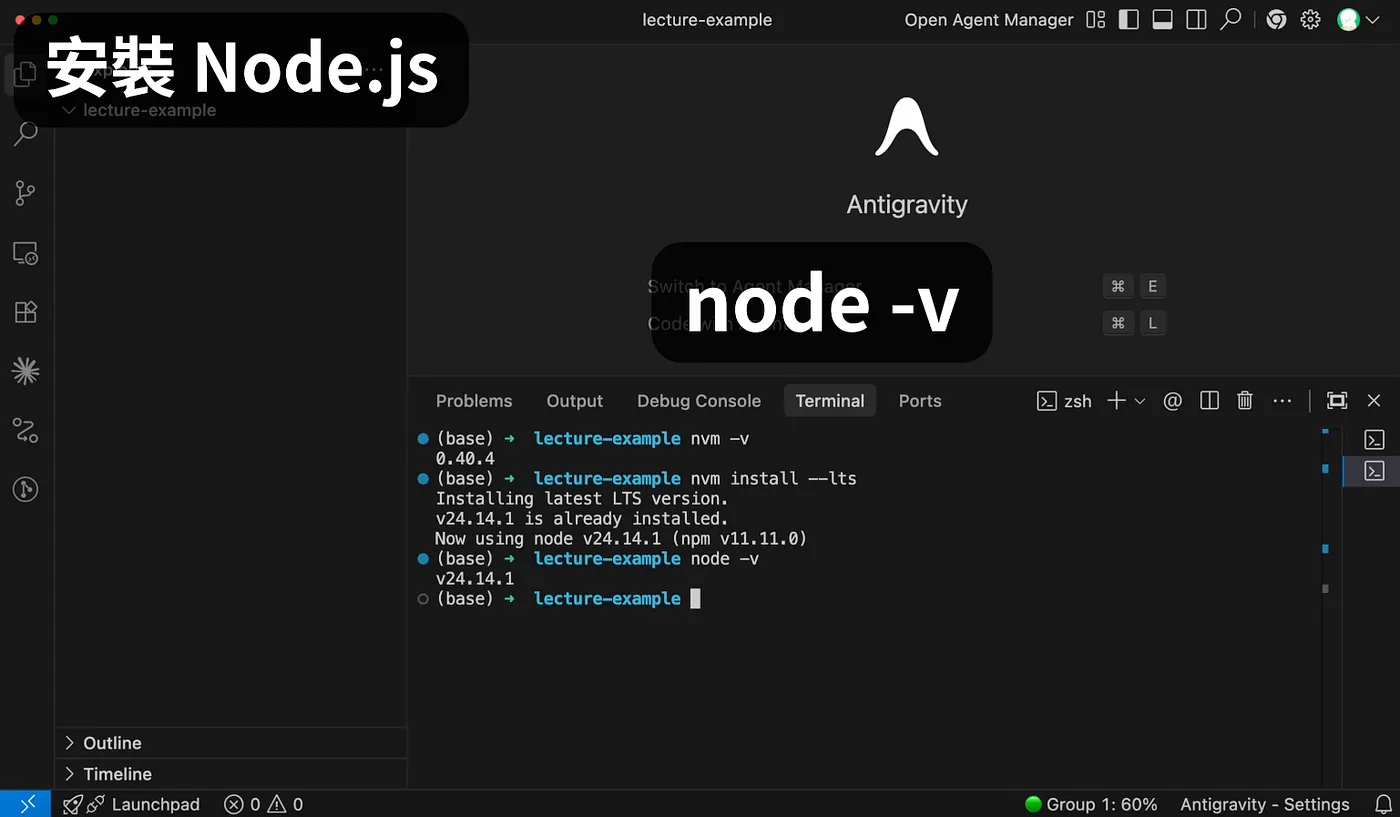Open the Claude sparkle icon panel
The image size is (1400, 817).
pos(26,371)
